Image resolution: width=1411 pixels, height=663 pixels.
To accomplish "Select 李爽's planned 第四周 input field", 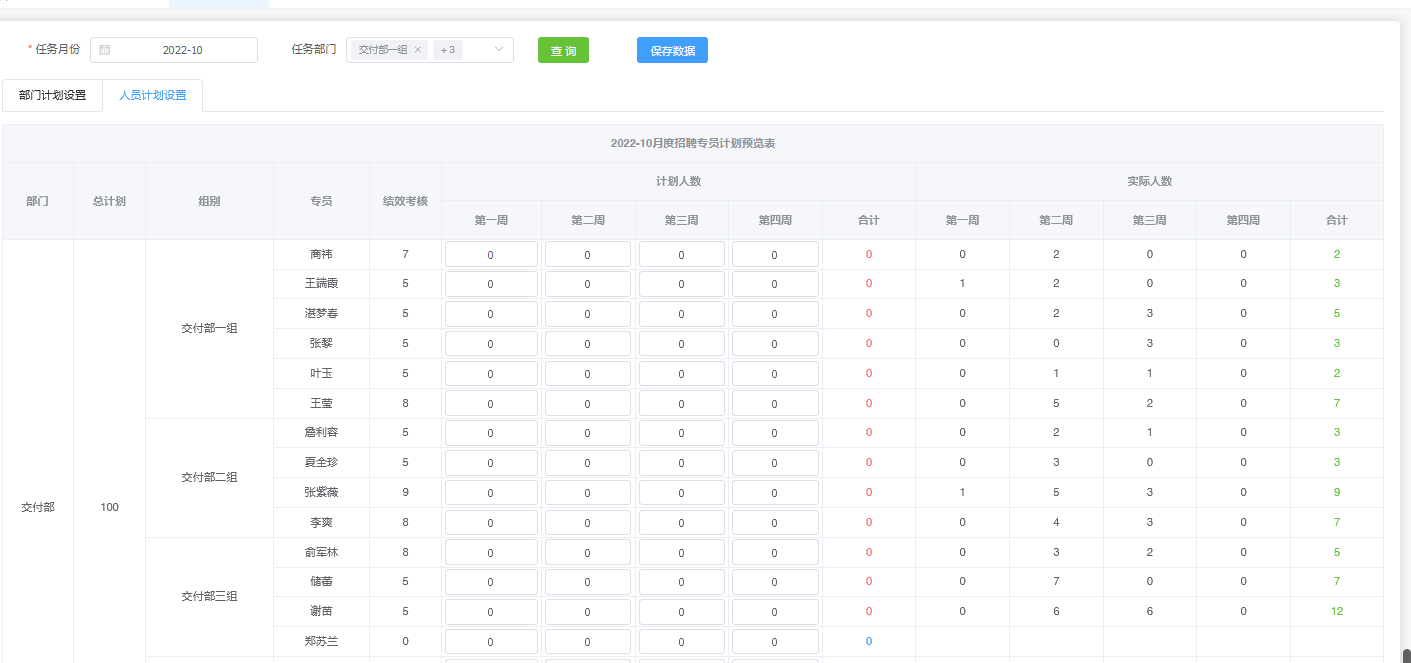I will pos(775,523).
